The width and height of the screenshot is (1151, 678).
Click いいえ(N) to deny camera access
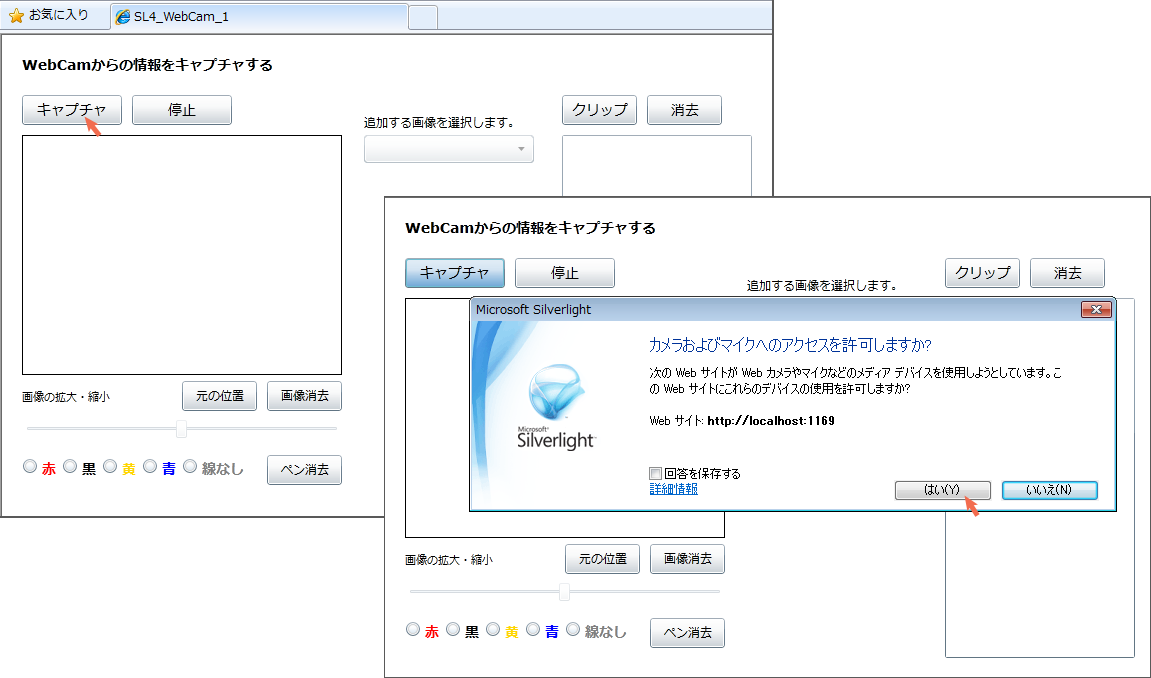tap(1050, 490)
